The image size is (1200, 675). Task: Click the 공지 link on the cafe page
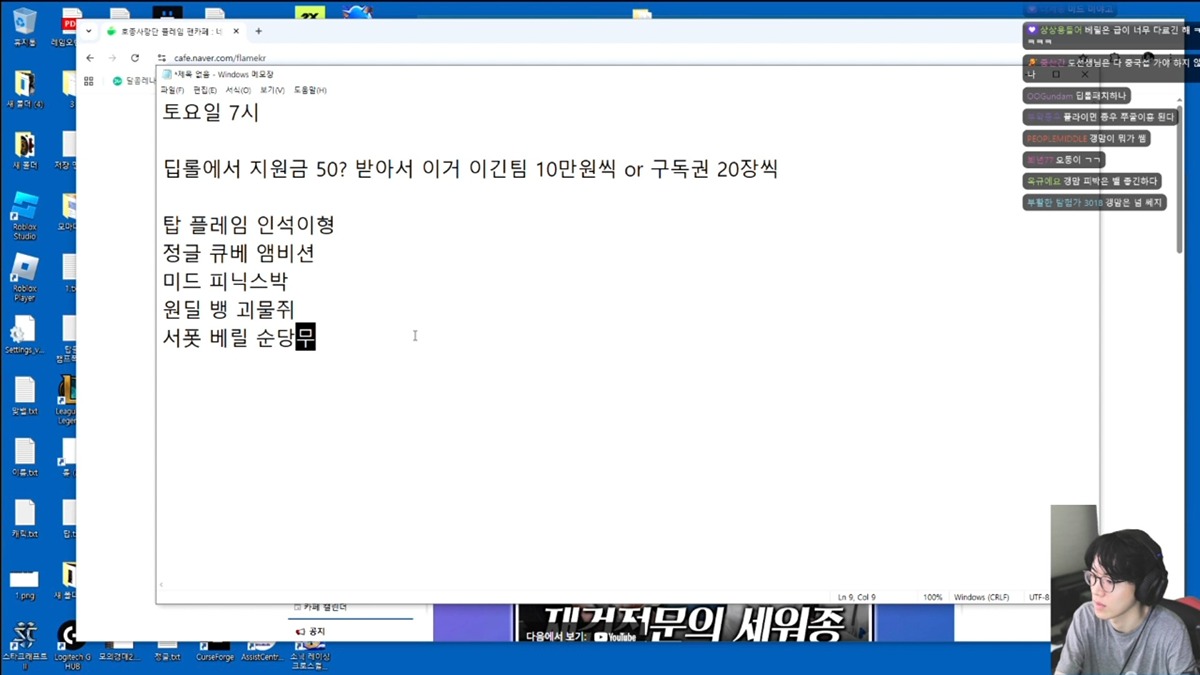point(316,632)
